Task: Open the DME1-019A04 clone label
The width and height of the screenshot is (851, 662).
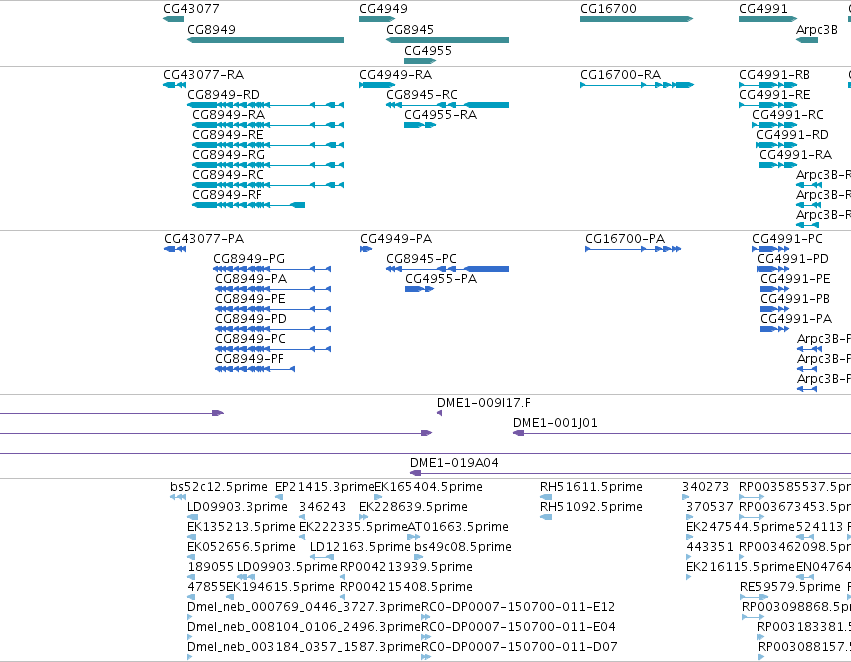Action: (x=454, y=463)
